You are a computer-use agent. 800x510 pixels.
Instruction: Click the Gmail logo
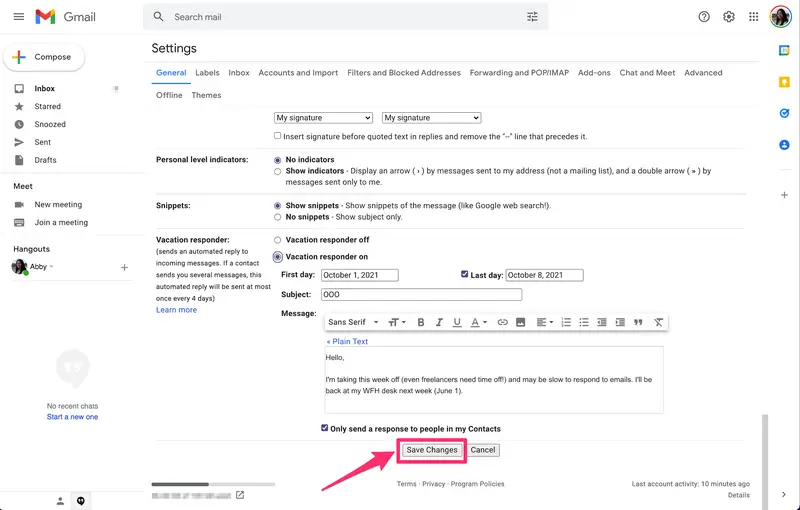pyautogui.click(x=65, y=17)
